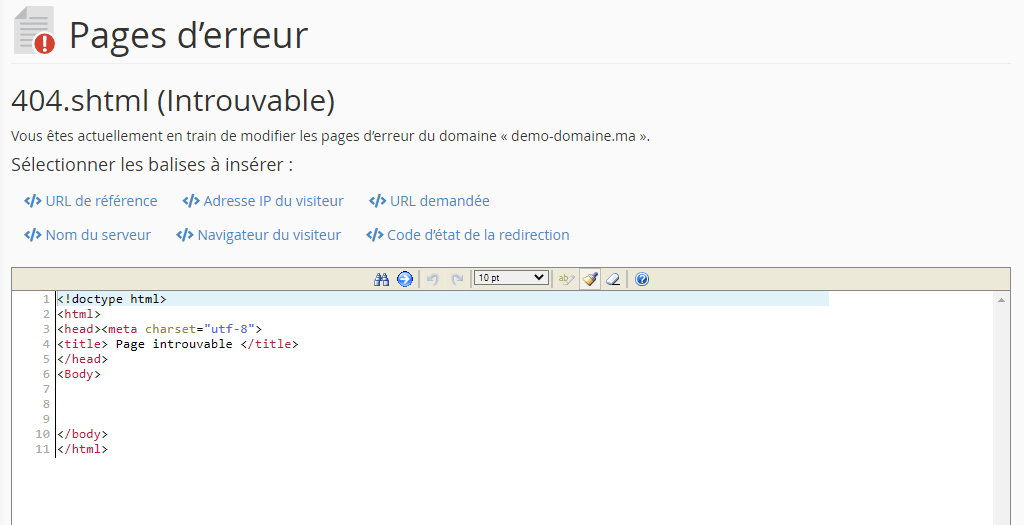This screenshot has width=1024, height=525.
Task: Toggle syntax highlighting brush icon
Action: [590, 279]
